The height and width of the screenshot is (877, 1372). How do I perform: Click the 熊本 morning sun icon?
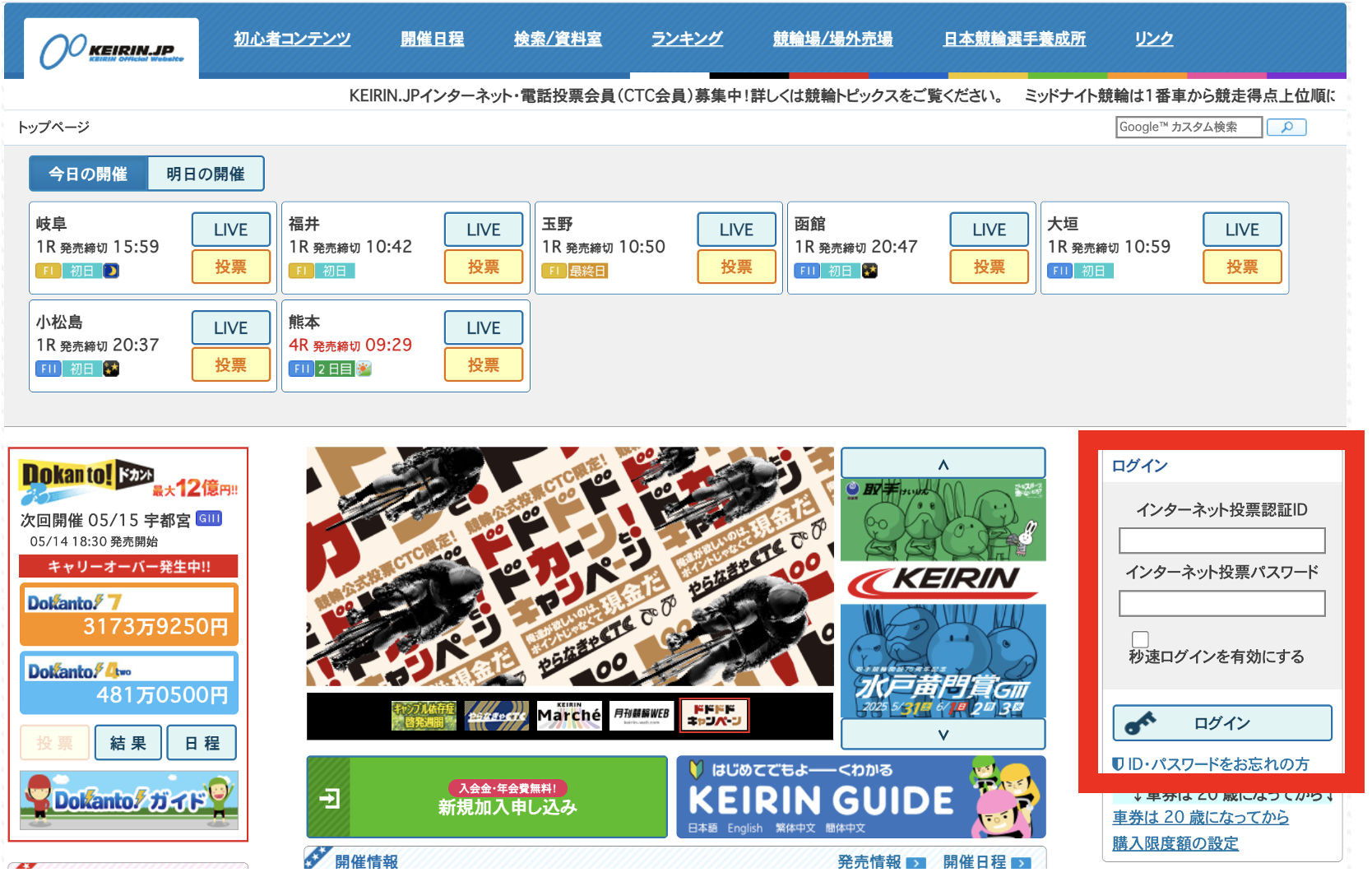[x=364, y=369]
